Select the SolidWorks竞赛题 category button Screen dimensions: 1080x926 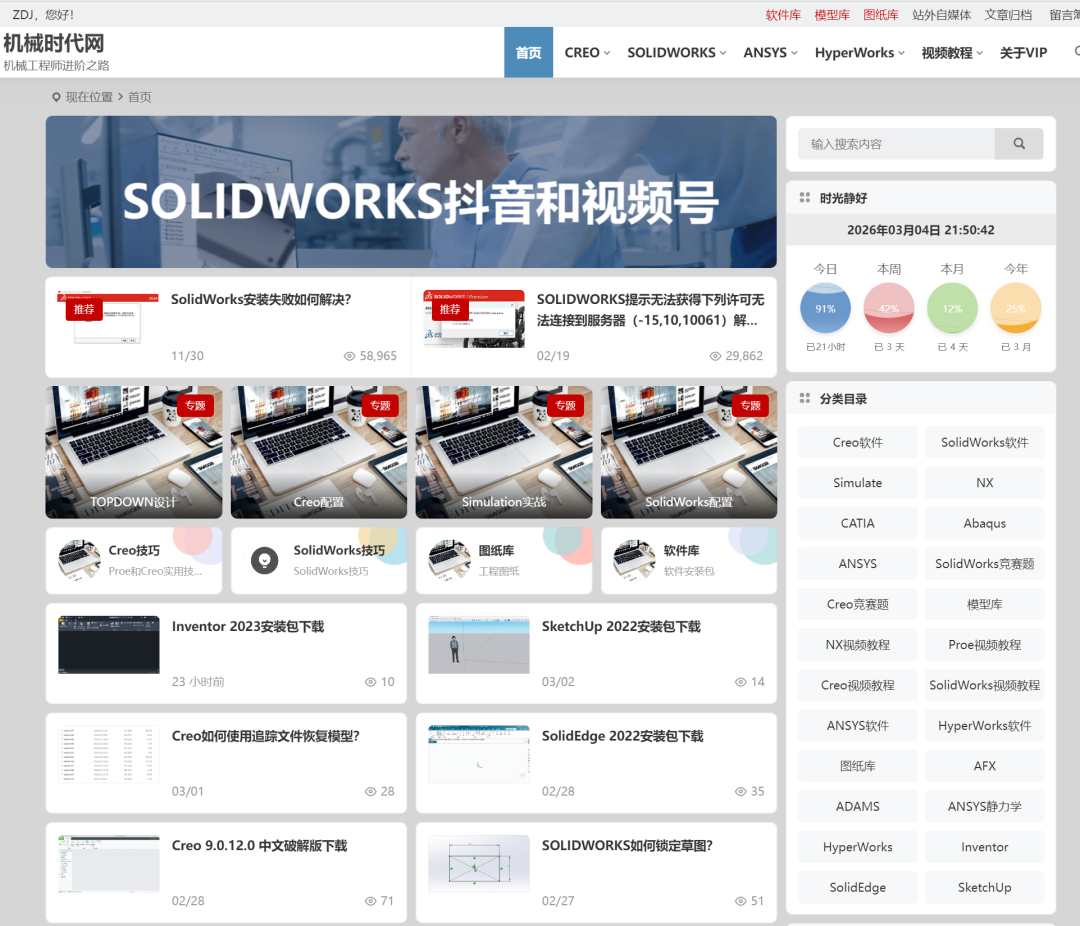click(x=984, y=564)
